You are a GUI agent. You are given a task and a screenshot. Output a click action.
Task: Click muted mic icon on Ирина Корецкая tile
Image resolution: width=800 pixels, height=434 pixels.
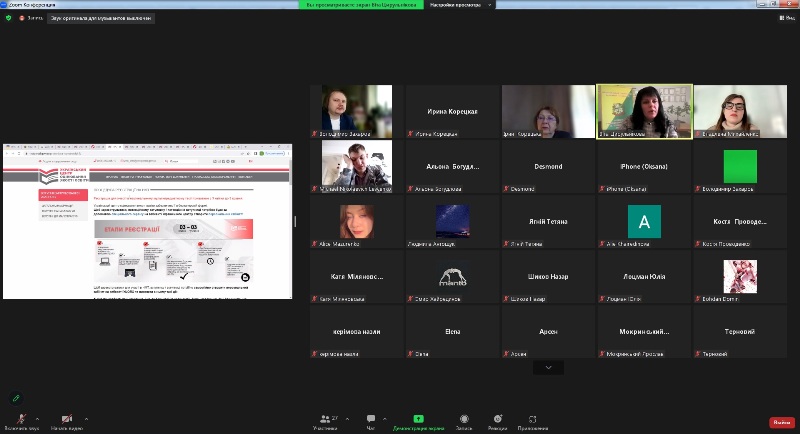coord(410,134)
